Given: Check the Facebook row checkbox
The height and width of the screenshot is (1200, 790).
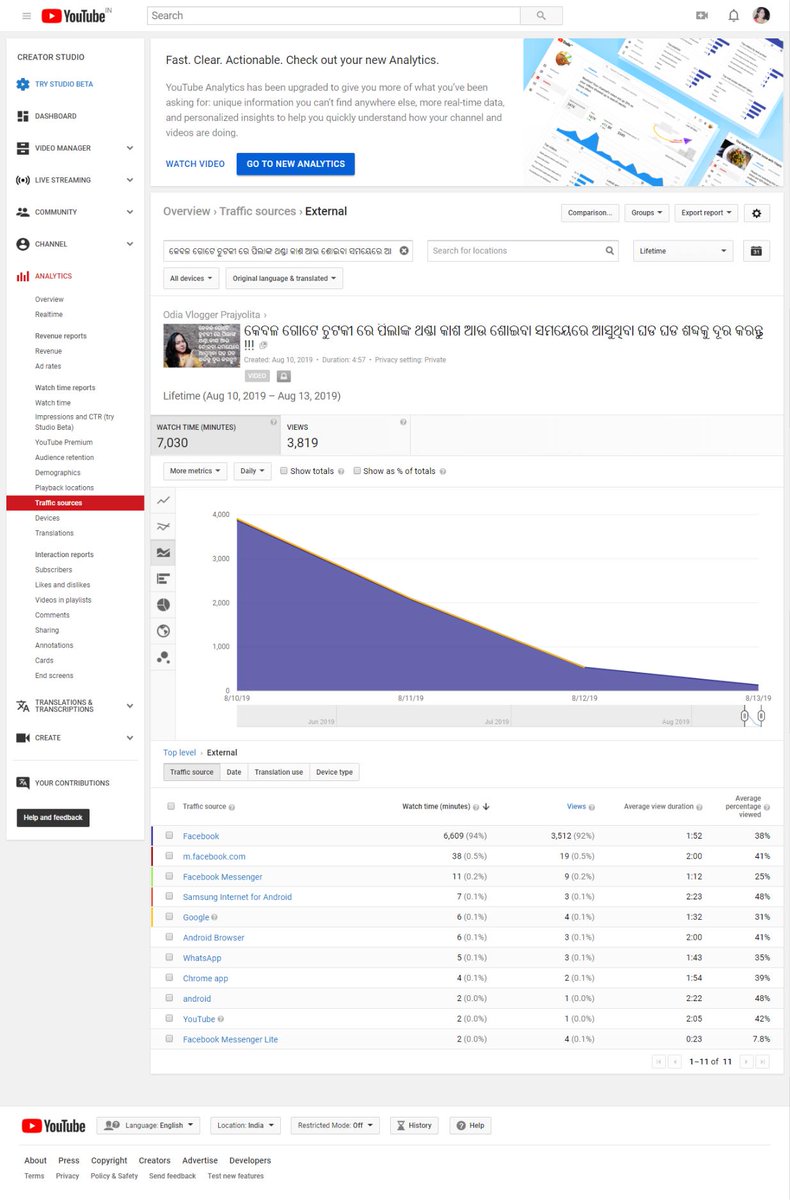Looking at the screenshot, I should [x=170, y=836].
